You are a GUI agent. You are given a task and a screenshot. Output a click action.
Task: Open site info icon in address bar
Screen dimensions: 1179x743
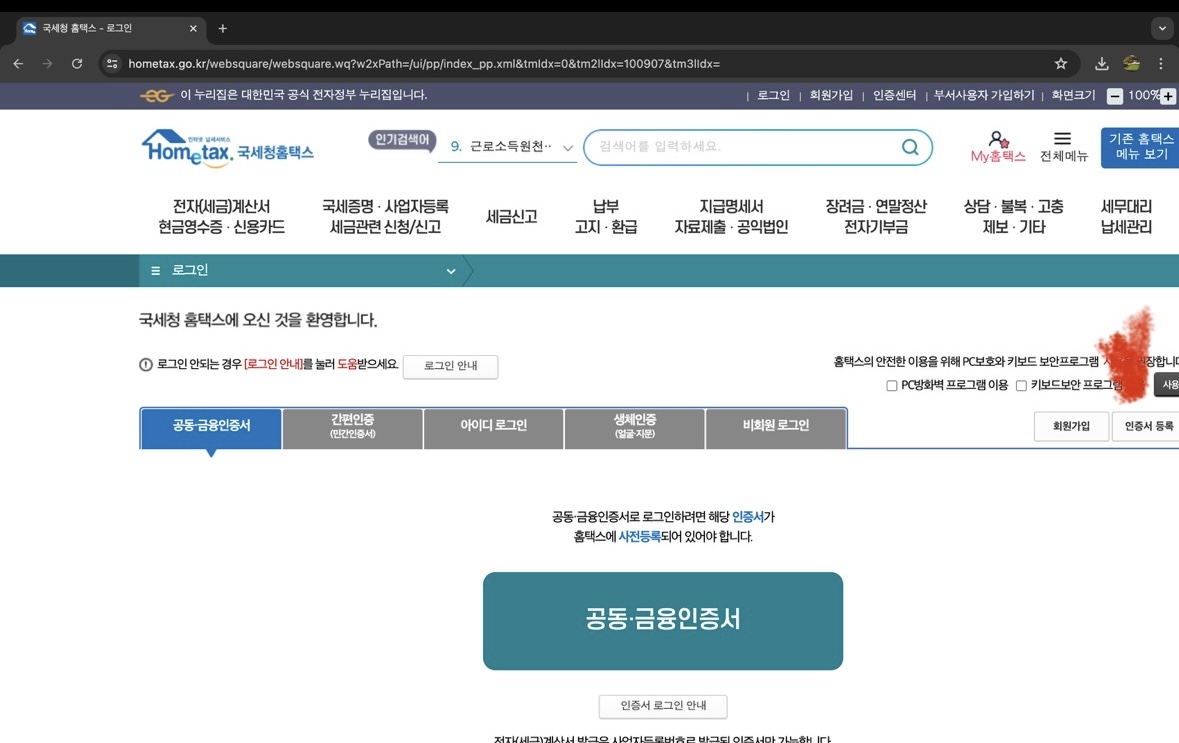112,64
